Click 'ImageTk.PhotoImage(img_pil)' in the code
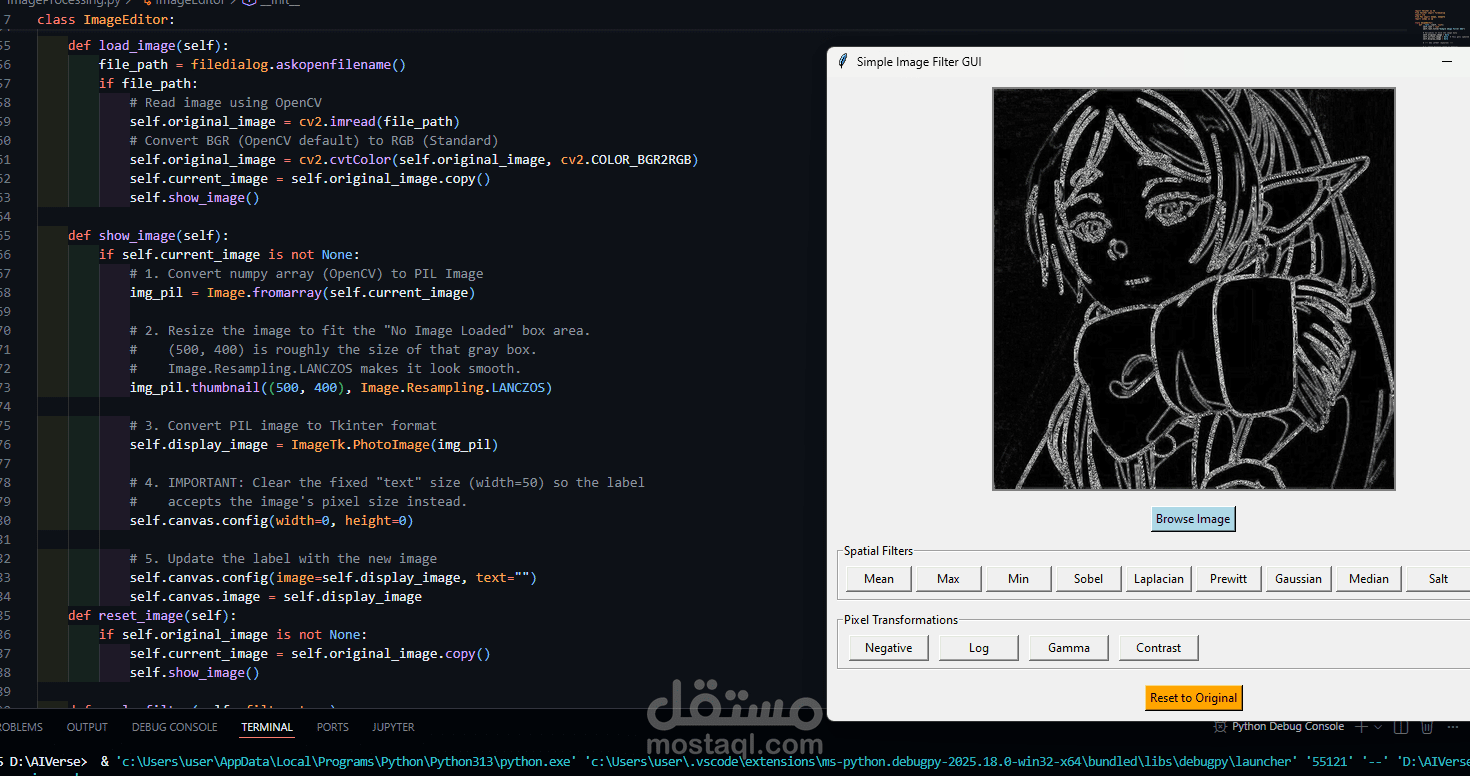Image resolution: width=1470 pixels, height=776 pixels. pyautogui.click(x=394, y=444)
